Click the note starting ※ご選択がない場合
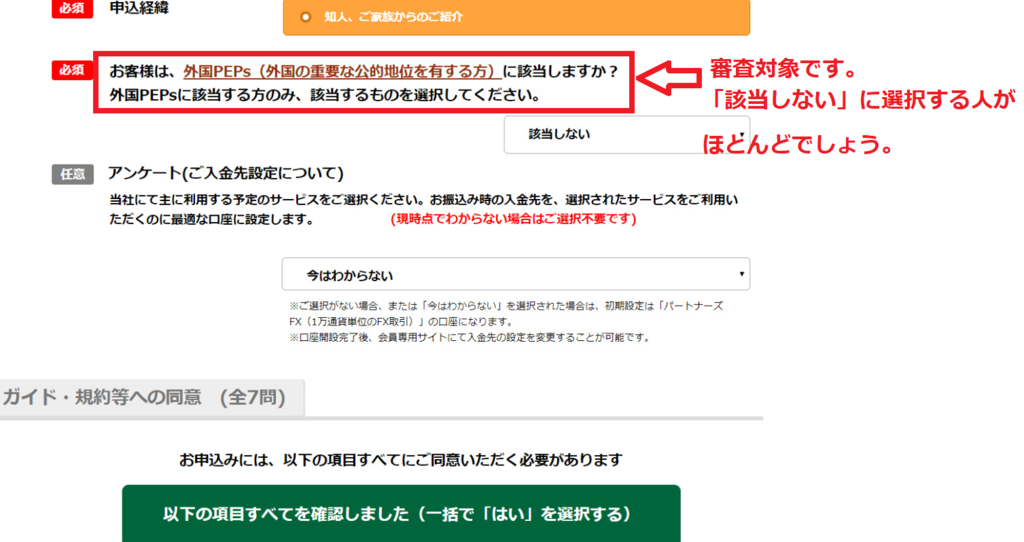Viewport: 1024px width, 542px height. (506, 313)
